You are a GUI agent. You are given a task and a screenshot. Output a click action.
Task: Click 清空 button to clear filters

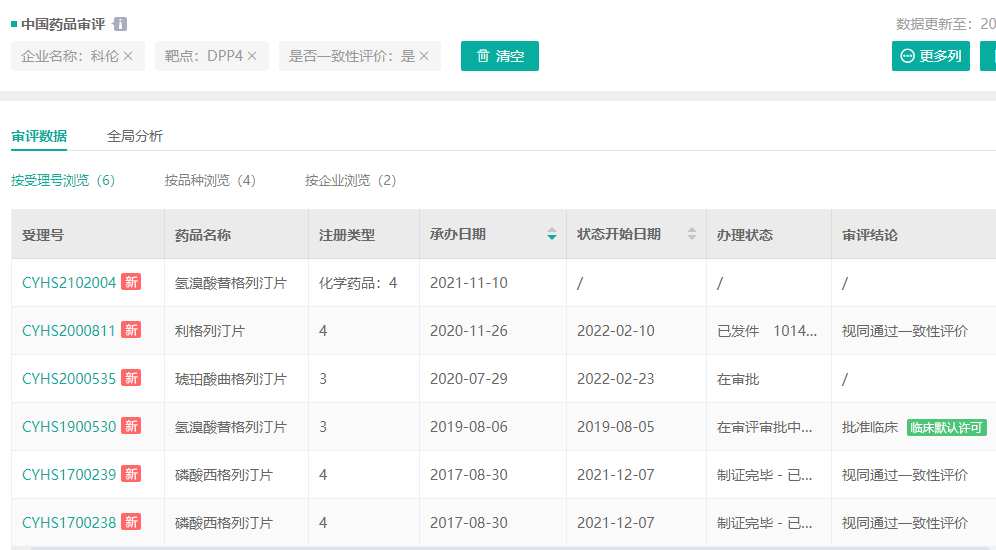500,56
